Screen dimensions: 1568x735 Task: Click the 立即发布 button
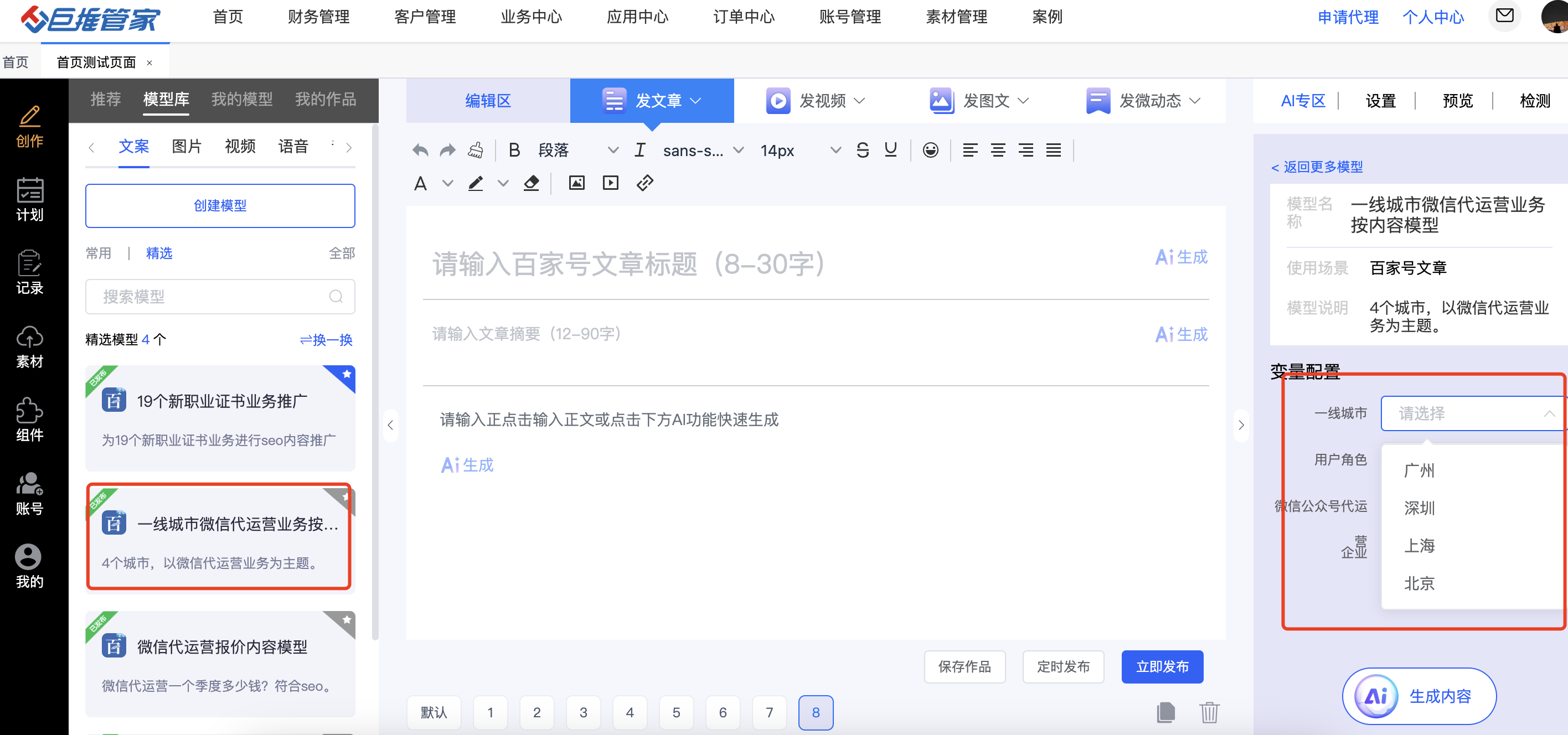[1162, 667]
